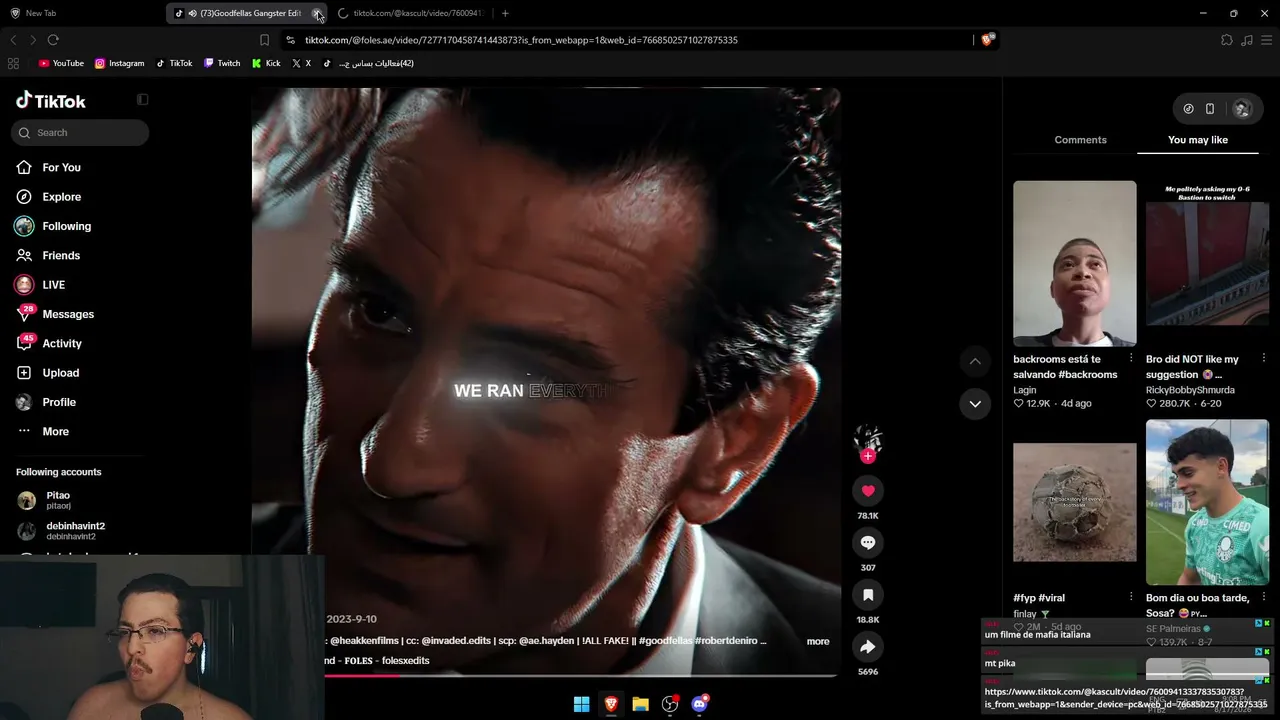Open the TikTok logo home link
Viewport: 1280px width, 720px height.
[x=51, y=101]
